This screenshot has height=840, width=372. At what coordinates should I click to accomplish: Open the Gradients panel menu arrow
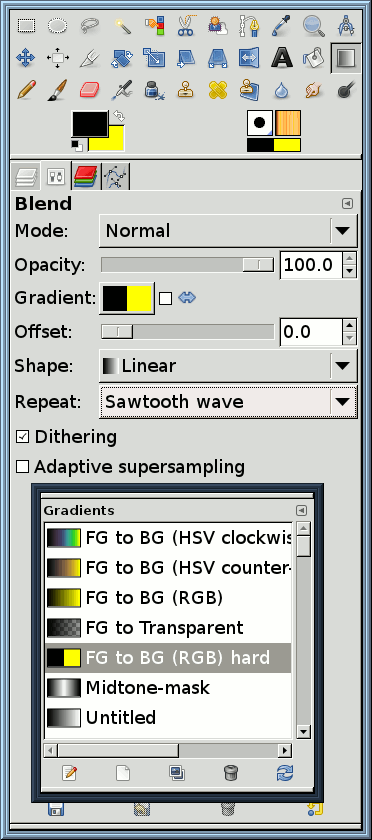[x=301, y=511]
